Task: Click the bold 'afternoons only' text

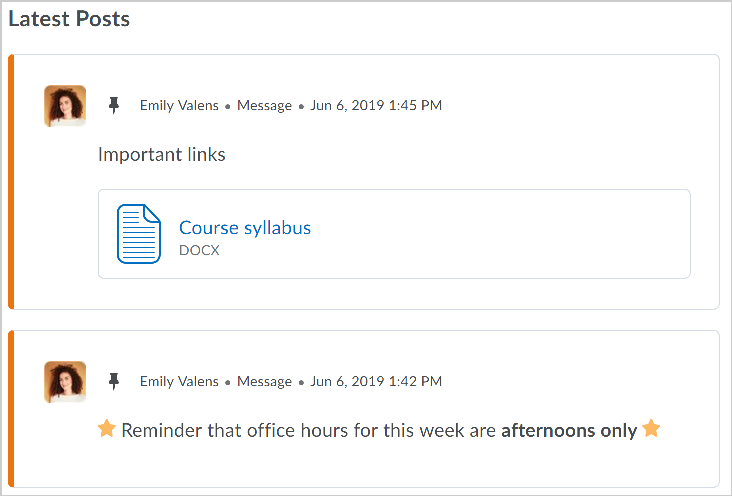Action: [x=569, y=431]
